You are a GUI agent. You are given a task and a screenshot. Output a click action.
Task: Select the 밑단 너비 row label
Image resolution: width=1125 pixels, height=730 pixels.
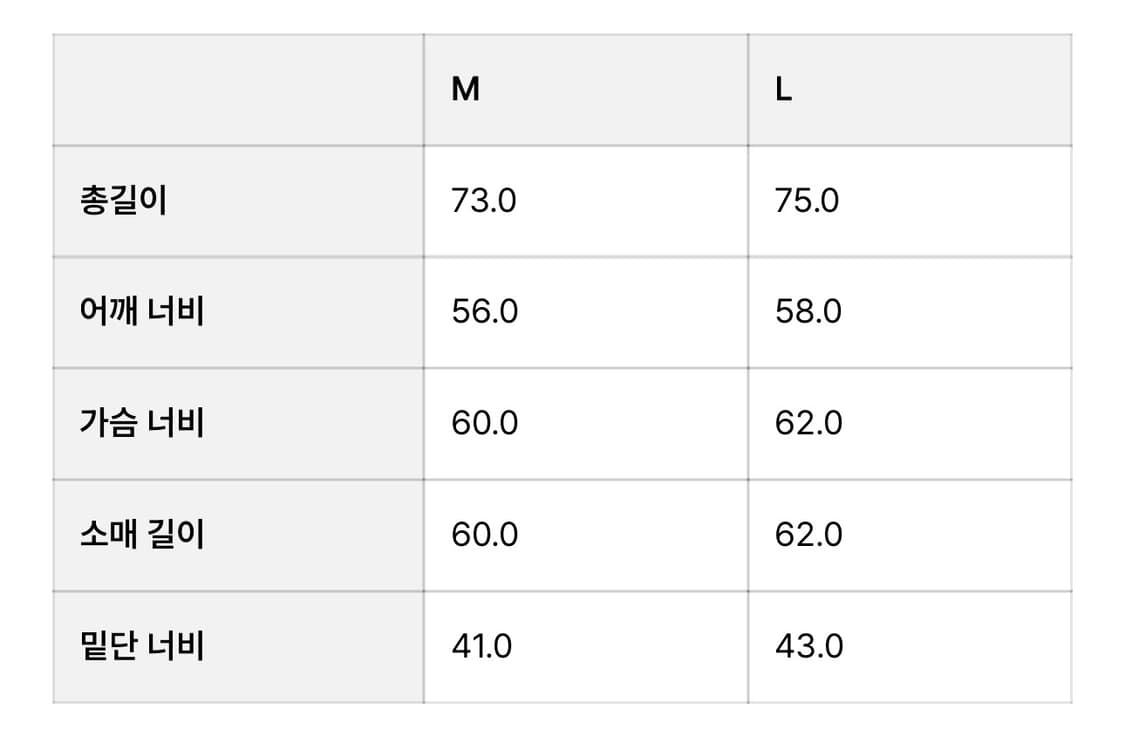pyautogui.click(x=141, y=646)
